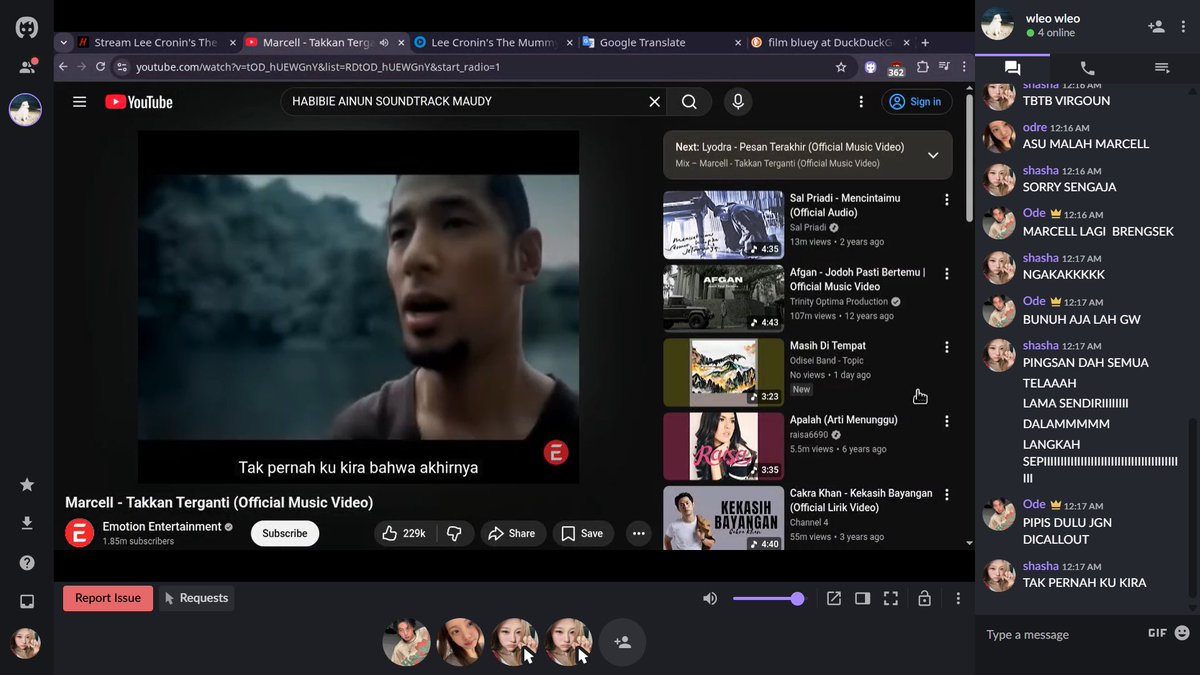
Task: Enter fullscreen for the shared browser
Action: point(891,599)
